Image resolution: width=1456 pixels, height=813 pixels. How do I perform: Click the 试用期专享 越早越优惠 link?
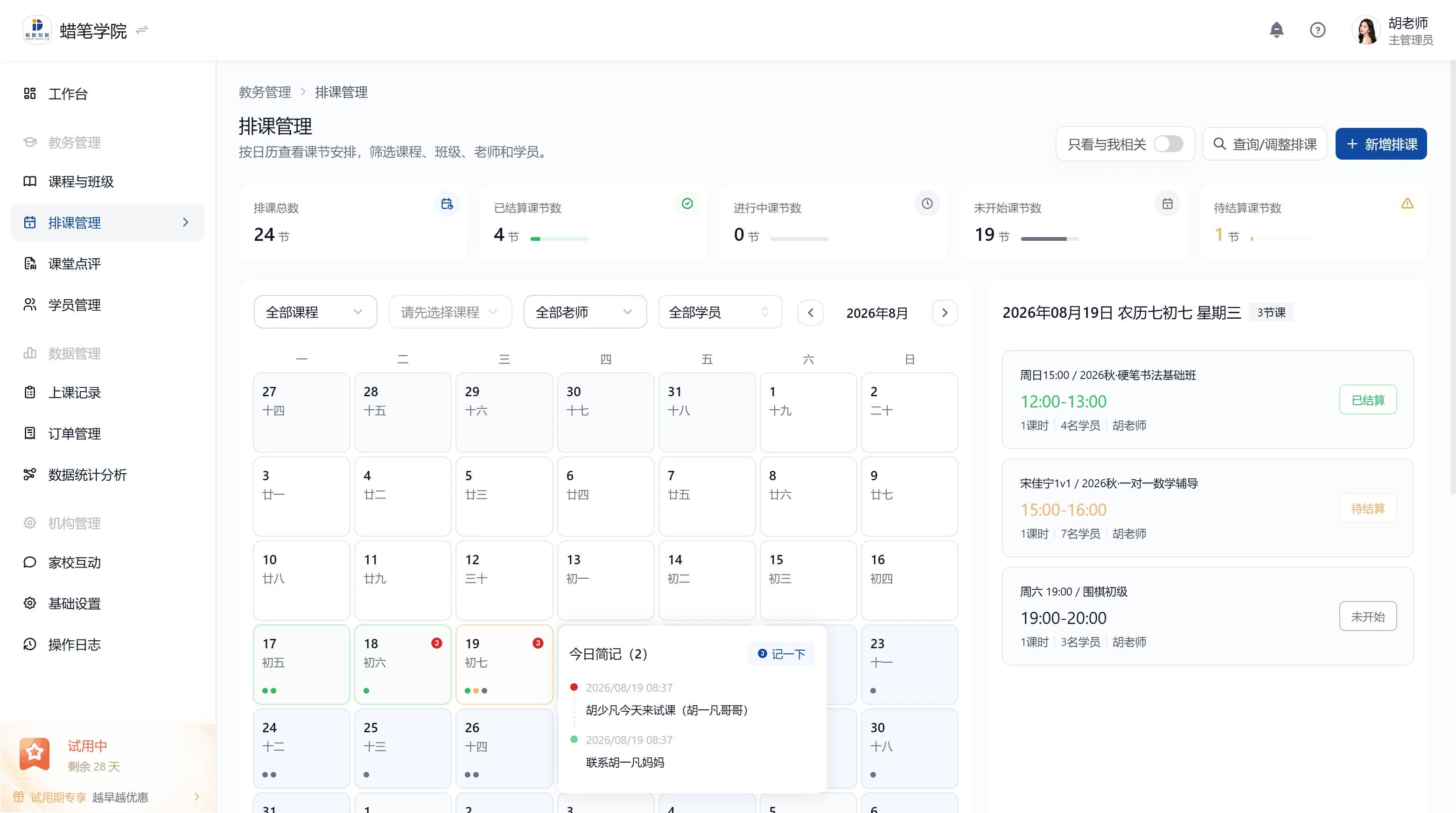point(106,797)
